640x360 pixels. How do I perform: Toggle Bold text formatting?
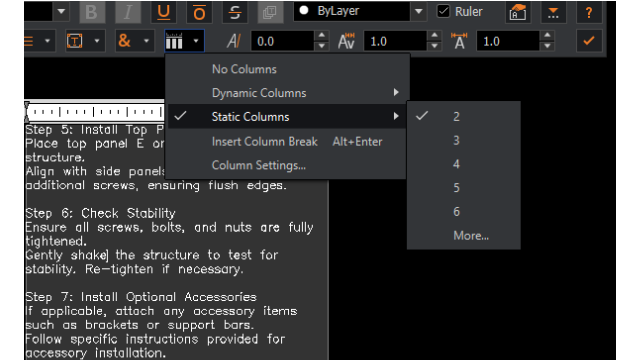click(92, 12)
